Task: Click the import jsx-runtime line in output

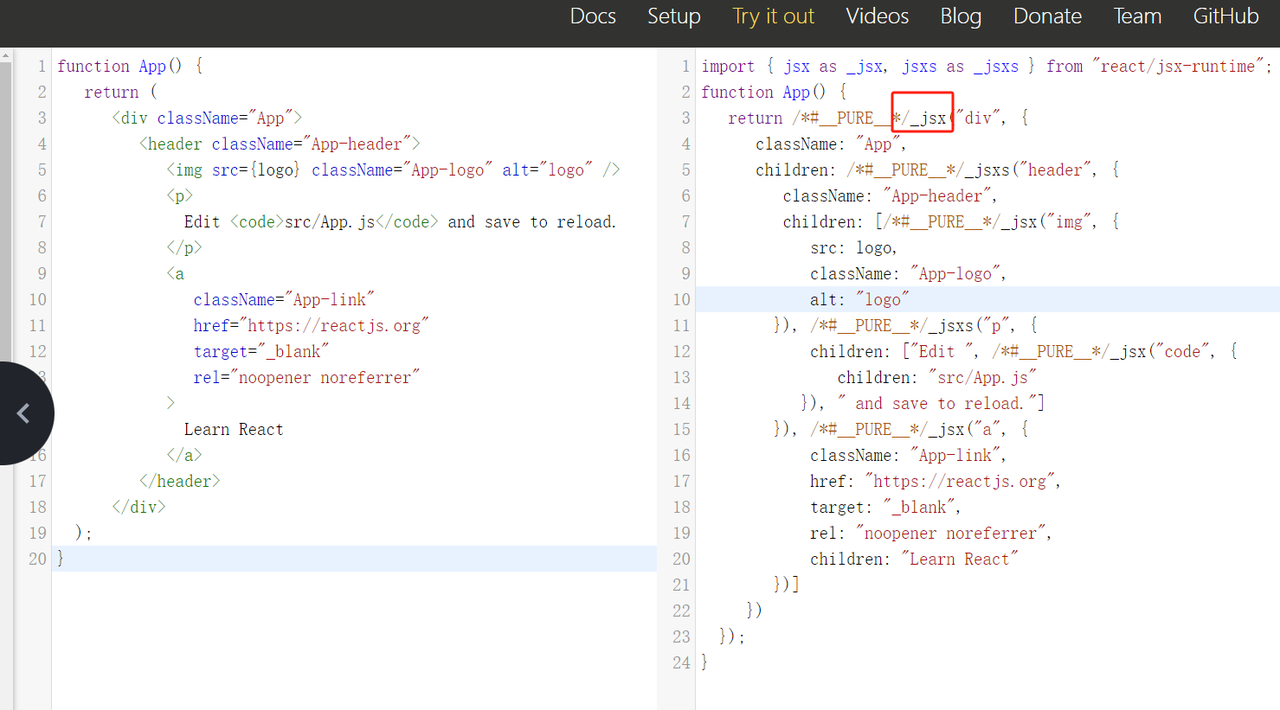Action: [x=986, y=66]
